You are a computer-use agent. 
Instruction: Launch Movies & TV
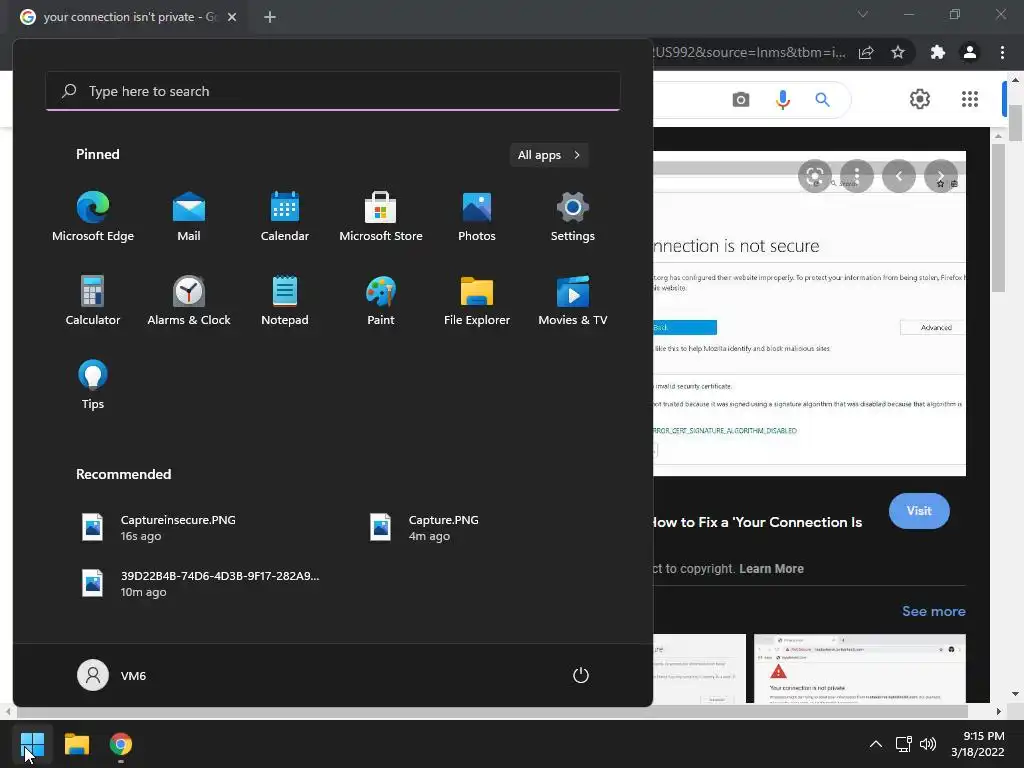click(x=573, y=301)
